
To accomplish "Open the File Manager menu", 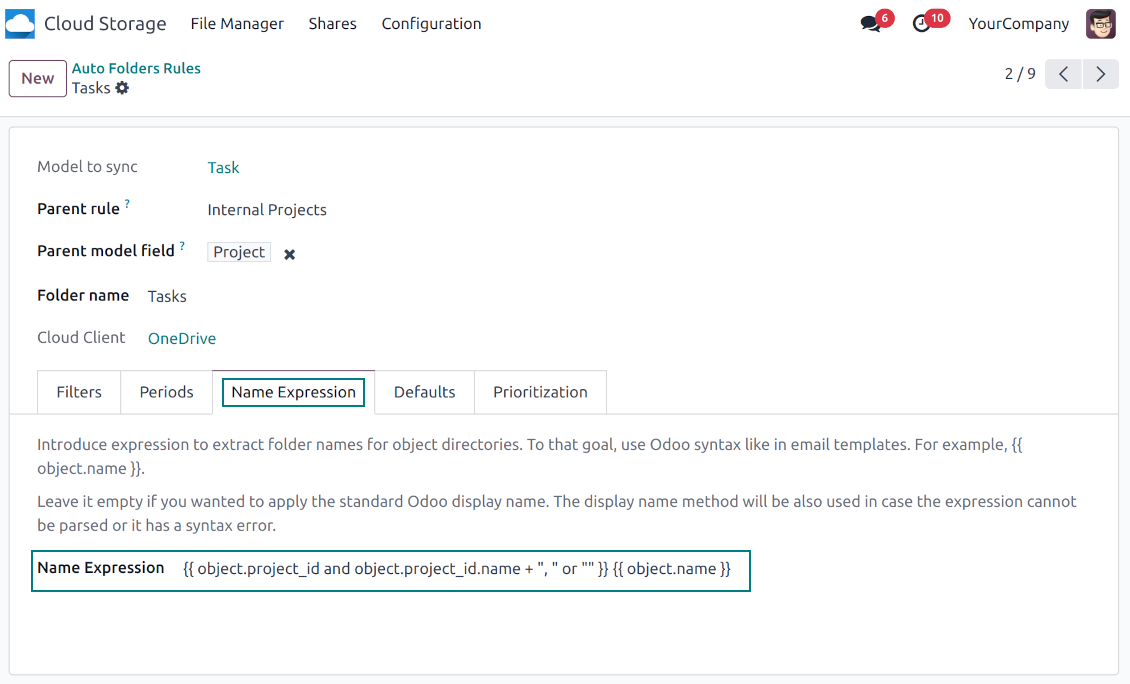I will tap(237, 24).
